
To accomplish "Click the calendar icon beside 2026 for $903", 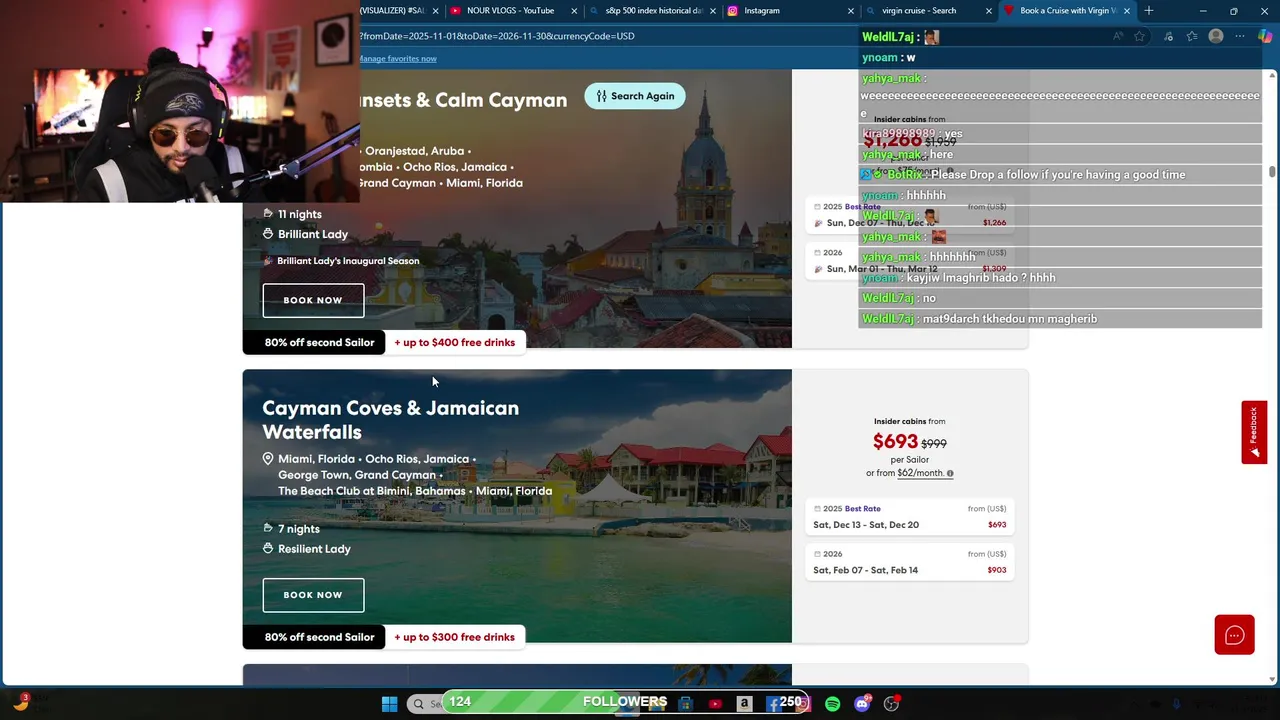I will pyautogui.click(x=817, y=554).
